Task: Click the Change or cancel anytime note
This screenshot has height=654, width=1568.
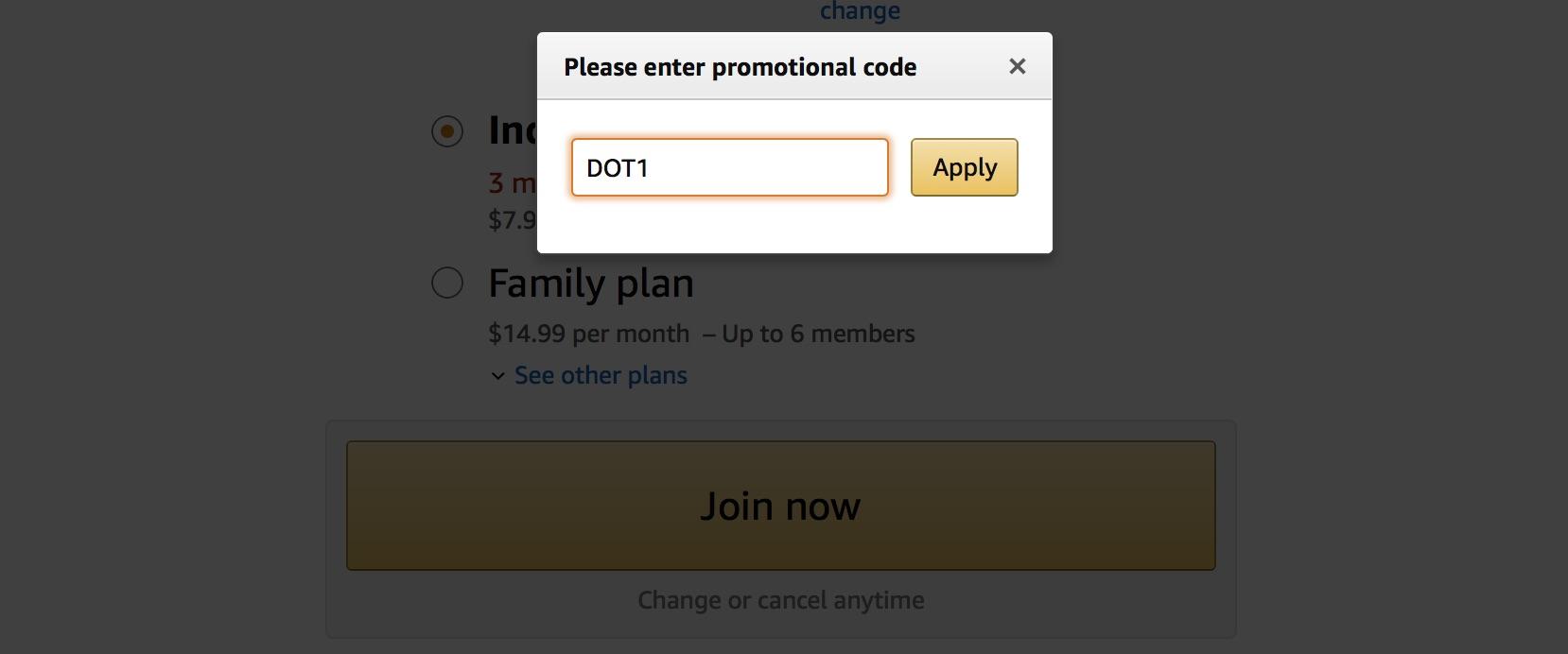Action: [x=780, y=600]
